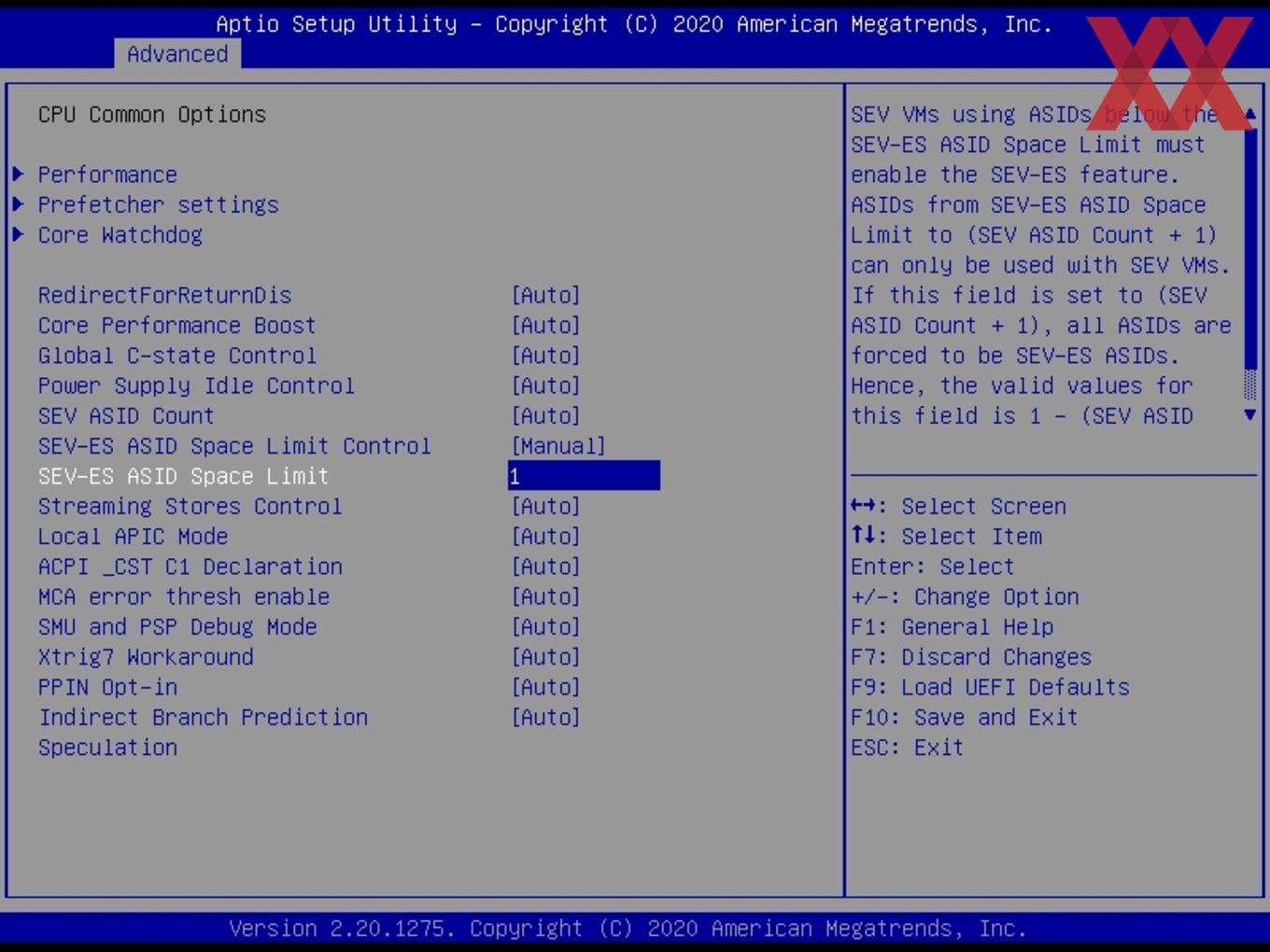Change Local APIC Mode value

545,537
